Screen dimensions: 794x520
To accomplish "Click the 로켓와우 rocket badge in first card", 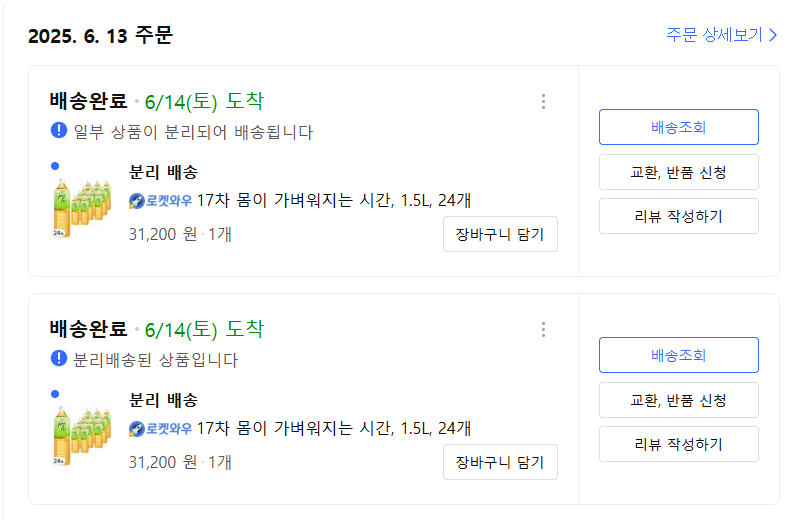I will 160,201.
